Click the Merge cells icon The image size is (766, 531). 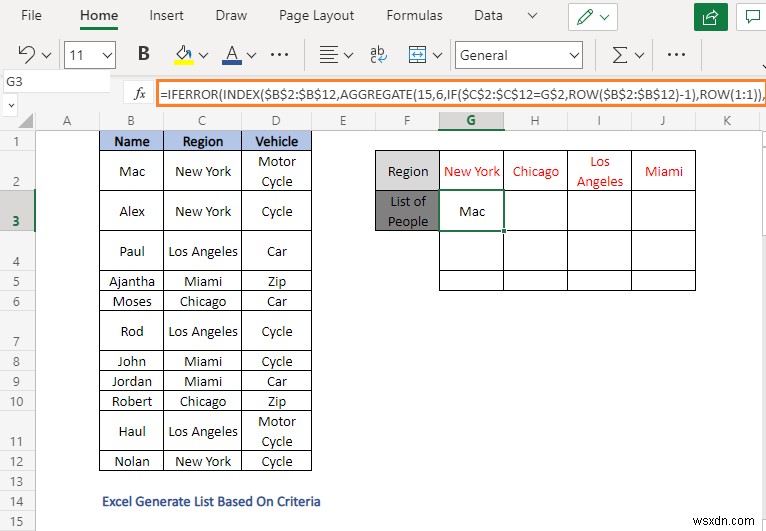417,55
